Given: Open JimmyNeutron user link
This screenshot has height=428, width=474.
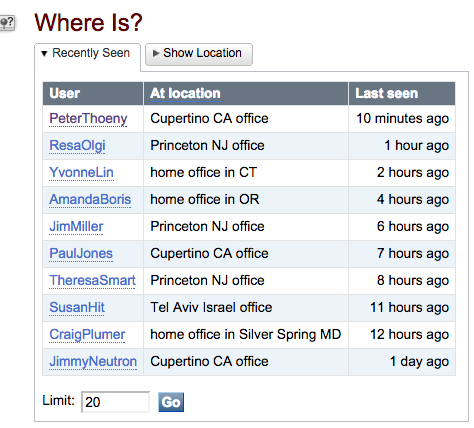Looking at the screenshot, I should (93, 362).
